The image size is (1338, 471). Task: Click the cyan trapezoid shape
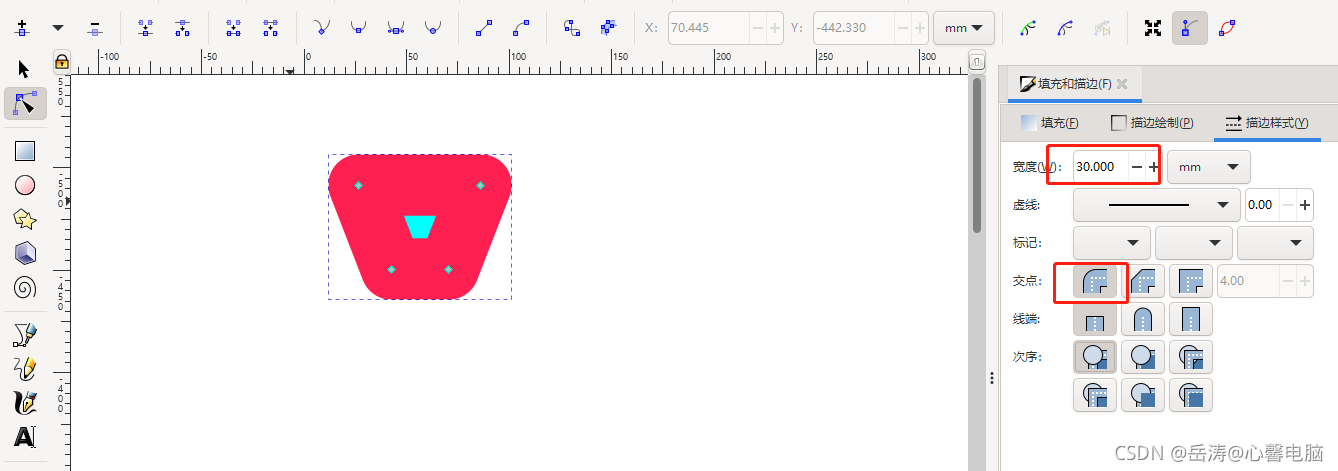(x=420, y=226)
